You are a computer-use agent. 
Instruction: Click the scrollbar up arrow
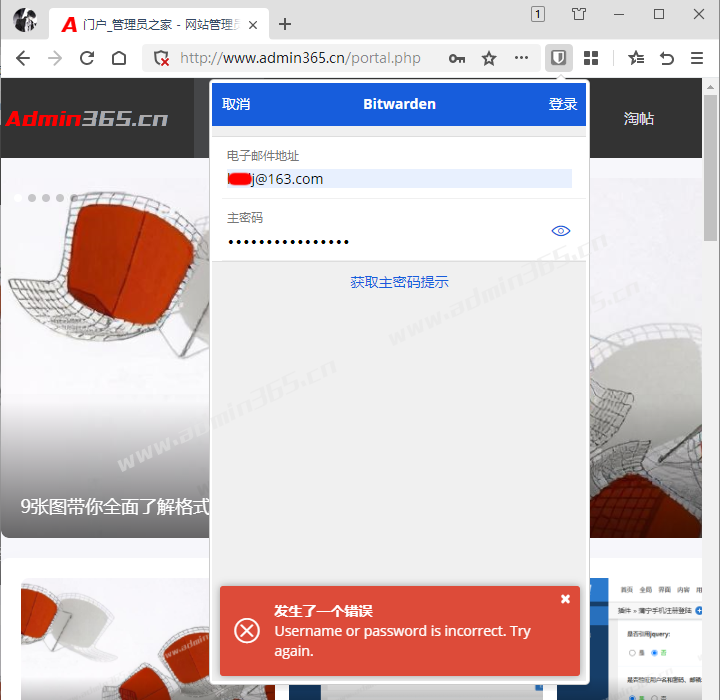point(710,87)
